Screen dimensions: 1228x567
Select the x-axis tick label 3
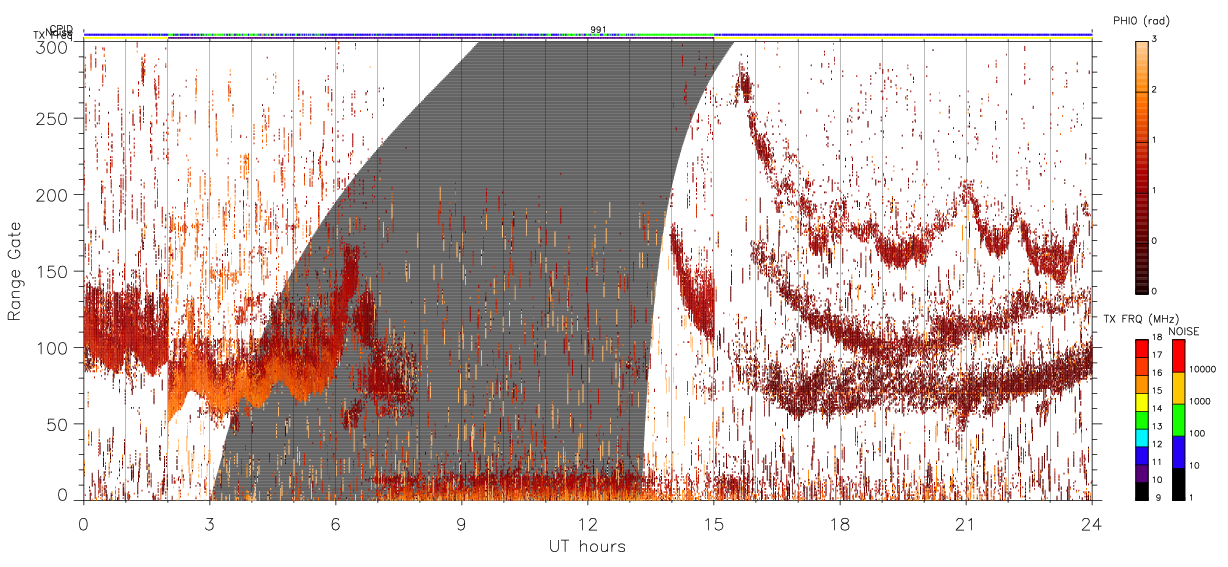210,523
